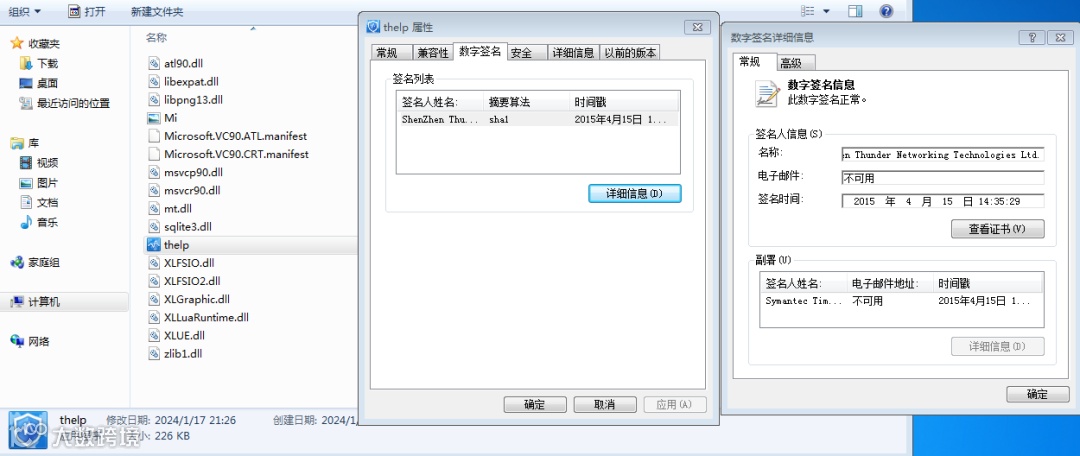Select 网络 in navigation pane
1080x456 pixels.
point(31,341)
